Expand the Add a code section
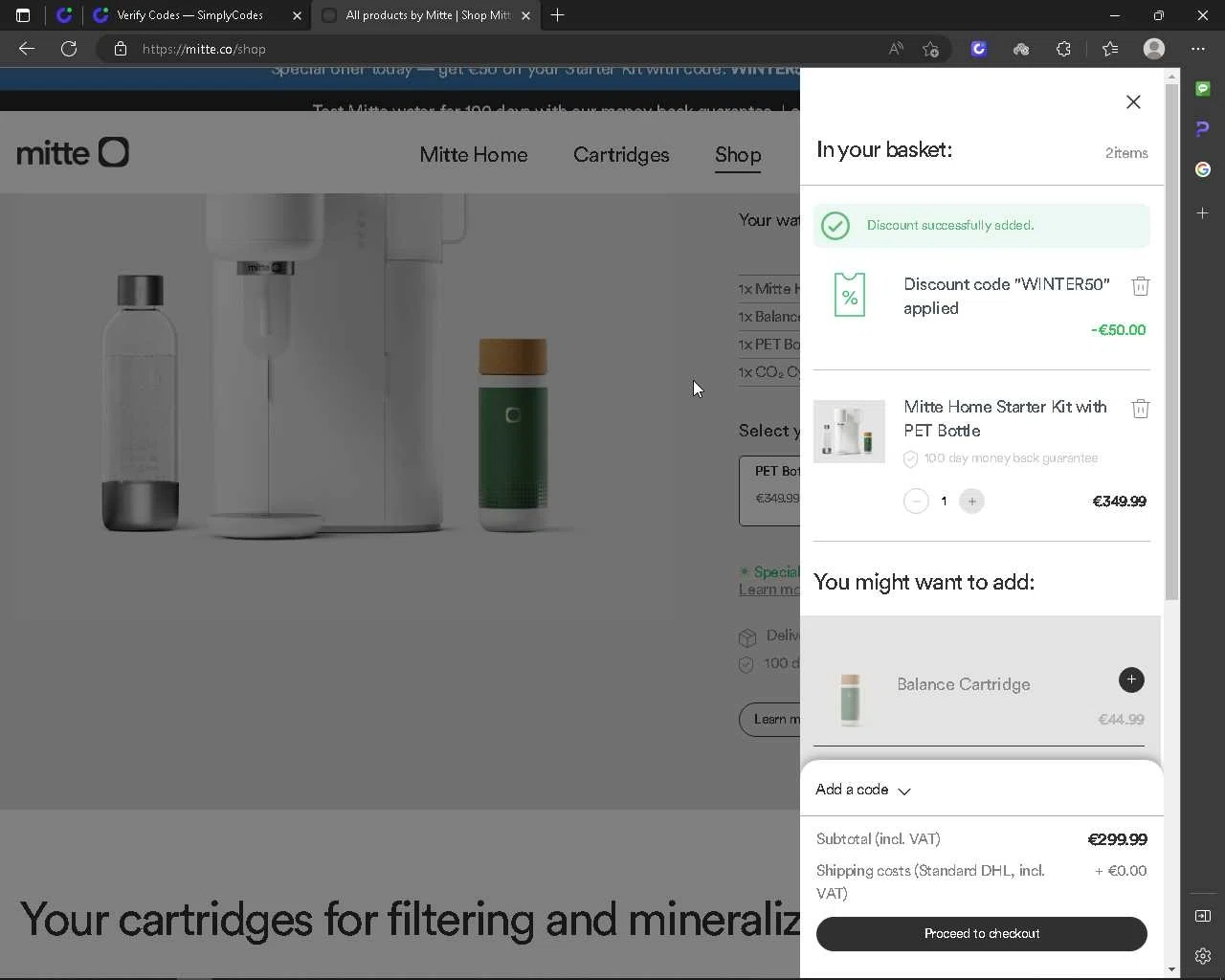Screen dimensions: 1225x980 (x=863, y=790)
